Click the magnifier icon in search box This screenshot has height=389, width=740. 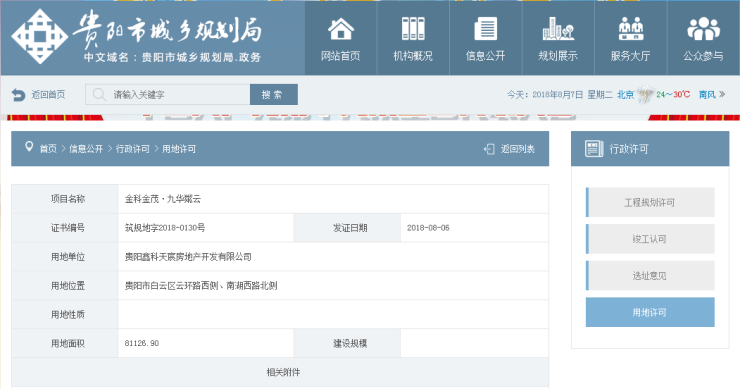99,94
